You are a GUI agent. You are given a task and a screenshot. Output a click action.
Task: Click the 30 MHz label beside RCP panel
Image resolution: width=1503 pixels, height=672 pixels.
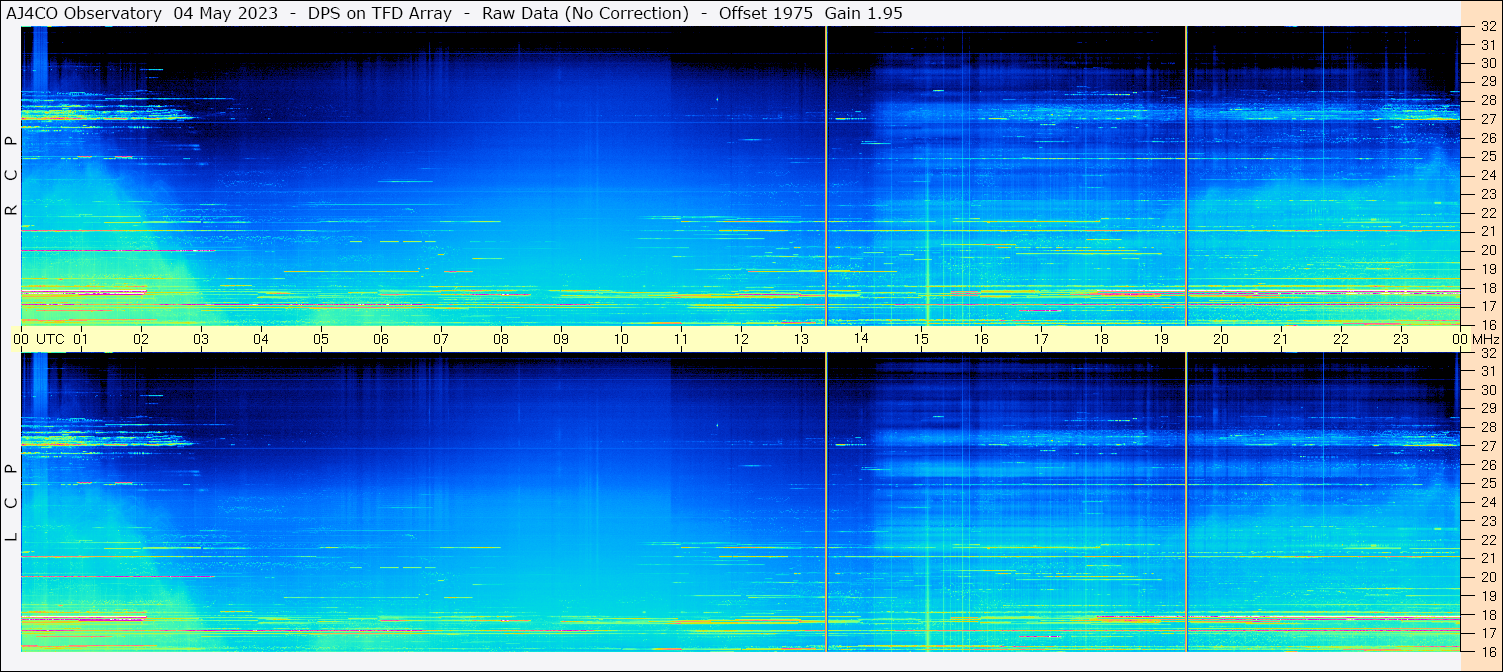1488,63
